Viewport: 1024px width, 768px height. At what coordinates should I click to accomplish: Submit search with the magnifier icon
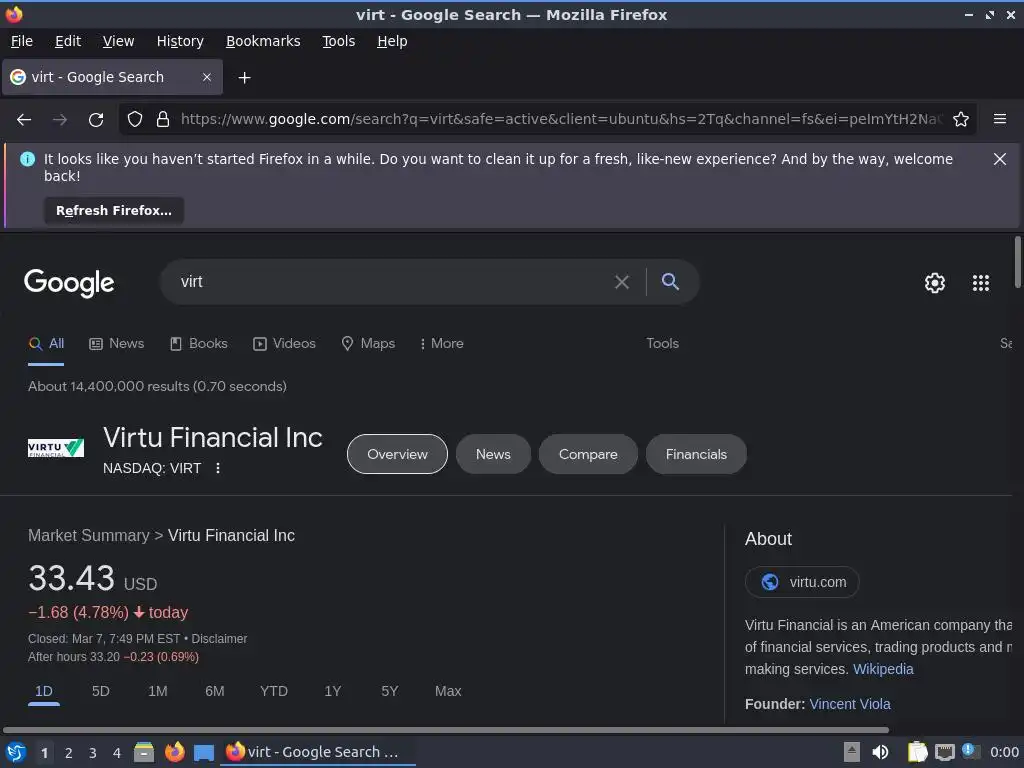coord(670,281)
